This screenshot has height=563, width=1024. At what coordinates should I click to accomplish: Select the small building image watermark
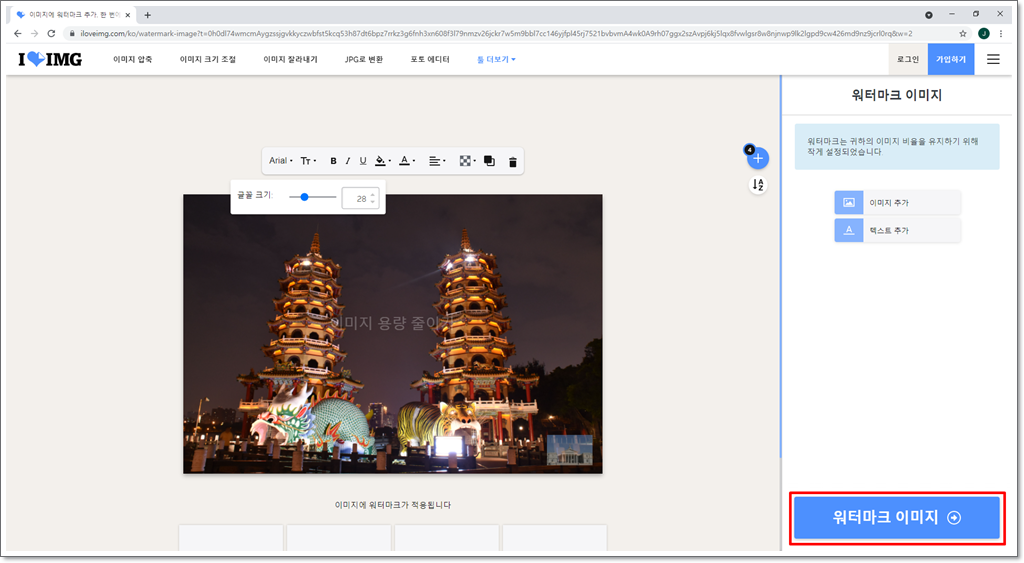569,451
